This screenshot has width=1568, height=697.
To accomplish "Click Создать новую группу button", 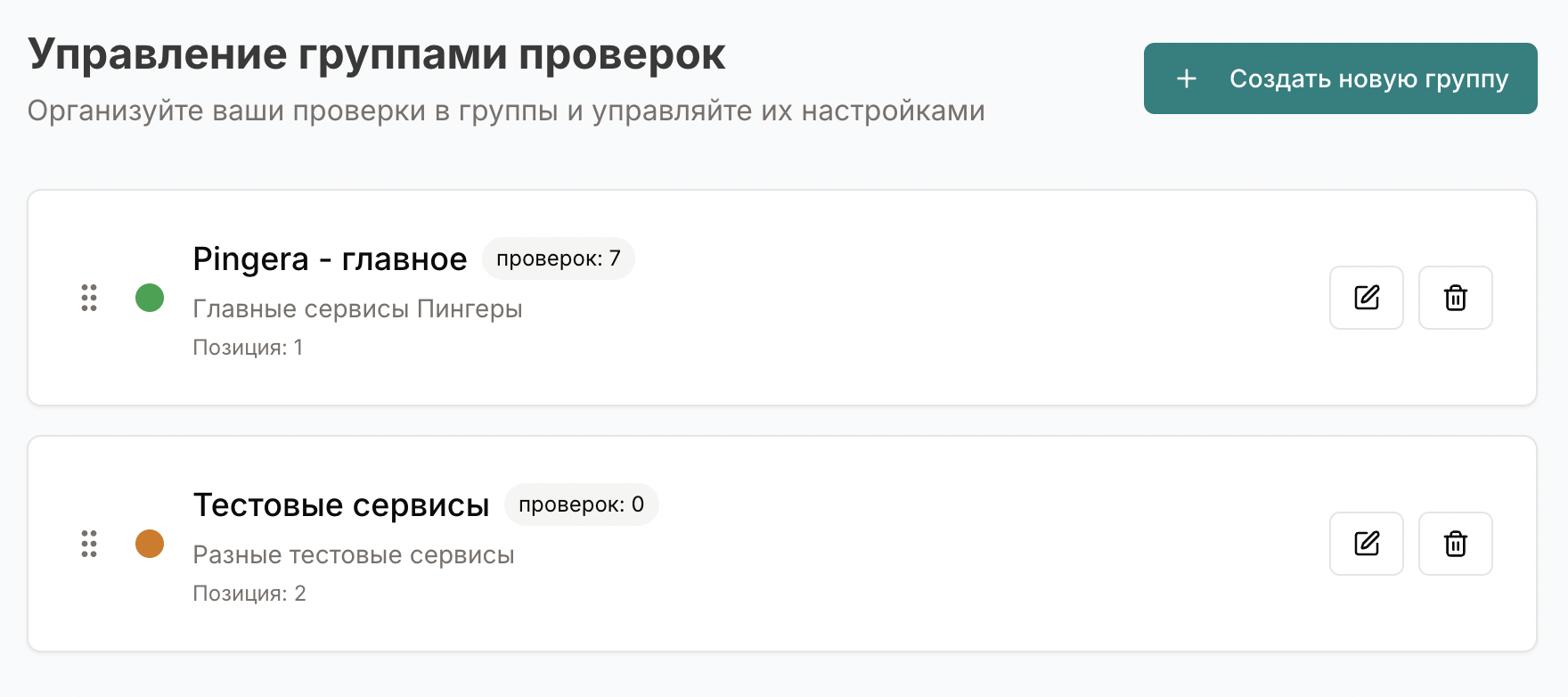I will pyautogui.click(x=1340, y=79).
